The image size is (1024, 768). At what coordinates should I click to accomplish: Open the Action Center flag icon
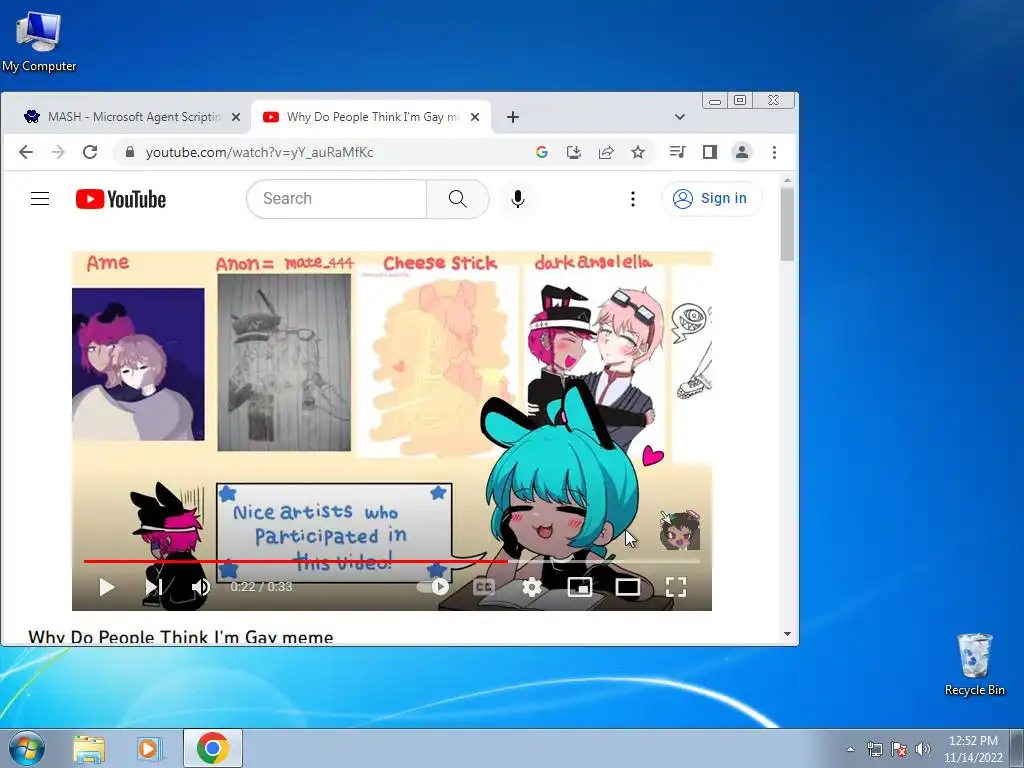point(899,749)
